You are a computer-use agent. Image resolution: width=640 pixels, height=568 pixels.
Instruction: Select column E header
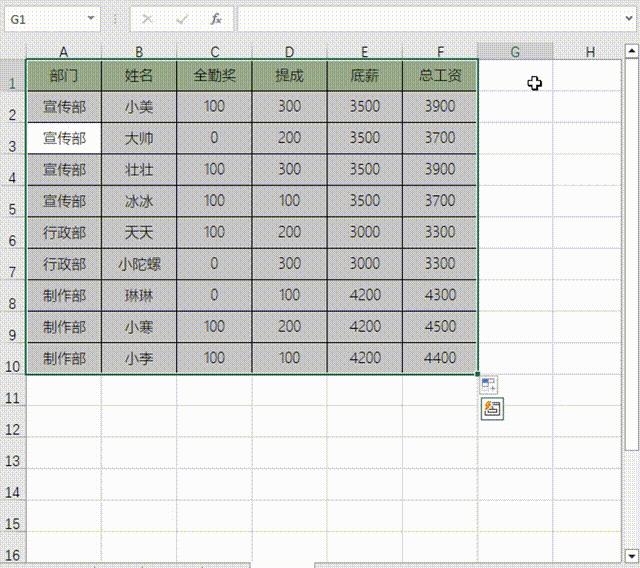pyautogui.click(x=364, y=52)
